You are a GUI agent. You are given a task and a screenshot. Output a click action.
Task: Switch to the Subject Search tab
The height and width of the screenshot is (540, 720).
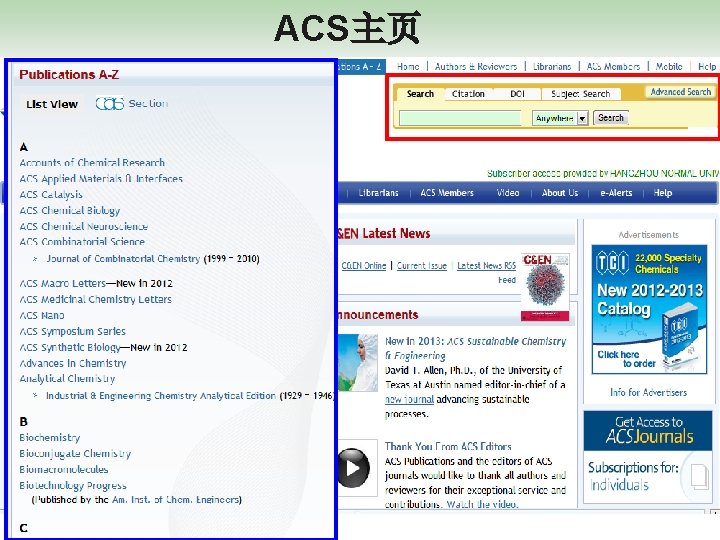click(x=580, y=94)
